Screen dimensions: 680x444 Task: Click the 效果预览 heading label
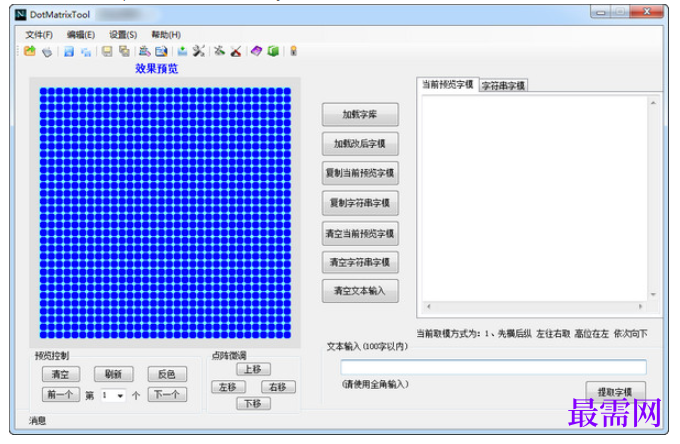(x=157, y=69)
